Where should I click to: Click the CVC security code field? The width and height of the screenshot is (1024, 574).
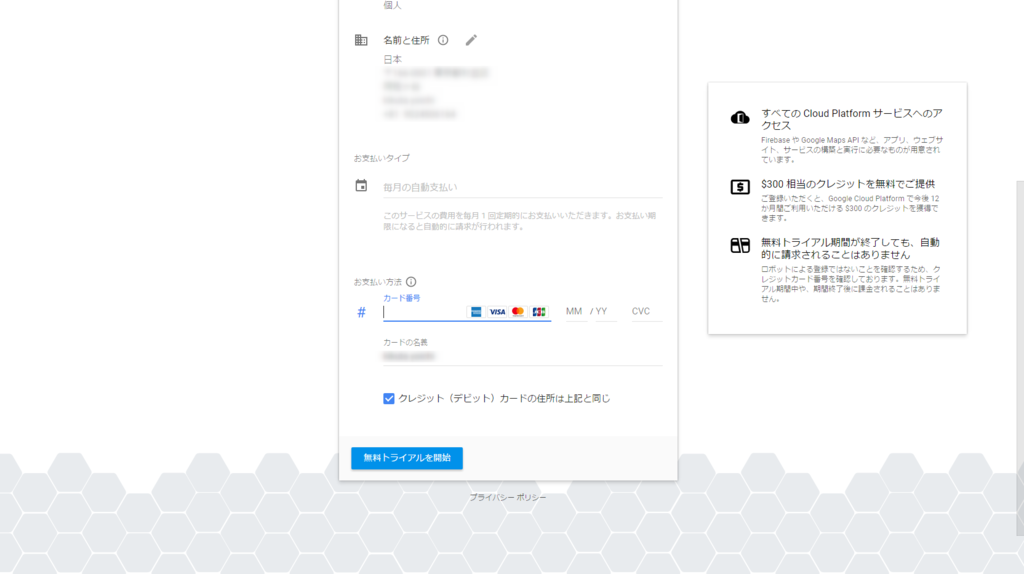coord(645,311)
